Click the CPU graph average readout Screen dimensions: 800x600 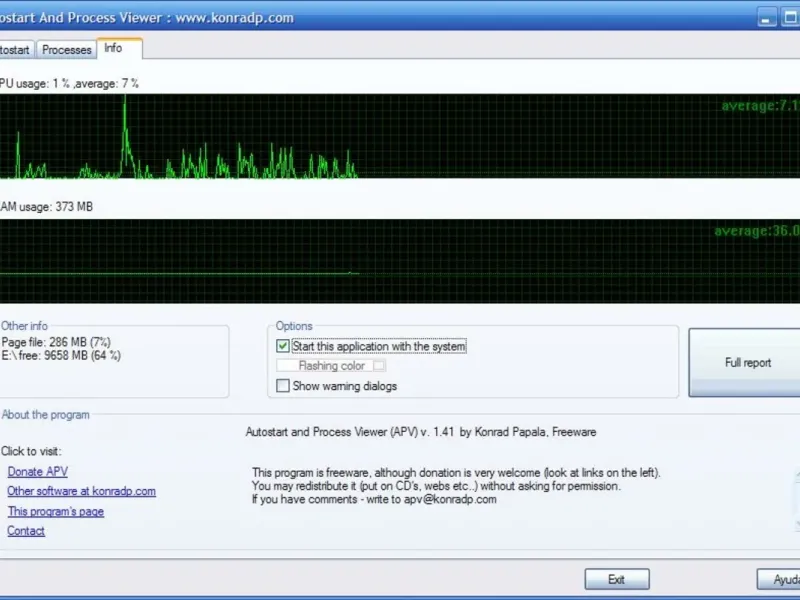760,106
